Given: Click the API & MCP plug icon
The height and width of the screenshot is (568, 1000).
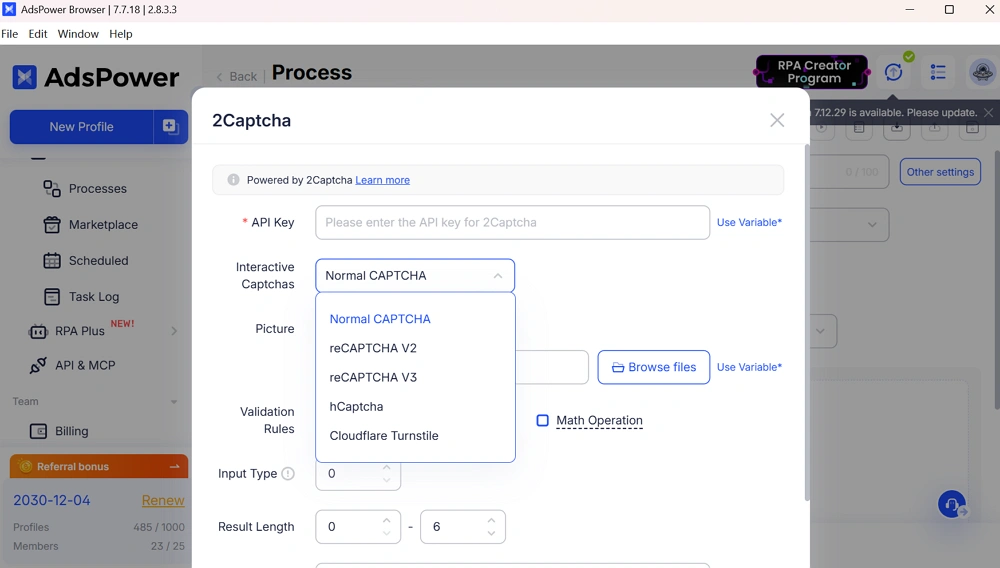Looking at the screenshot, I should pyautogui.click(x=38, y=365).
